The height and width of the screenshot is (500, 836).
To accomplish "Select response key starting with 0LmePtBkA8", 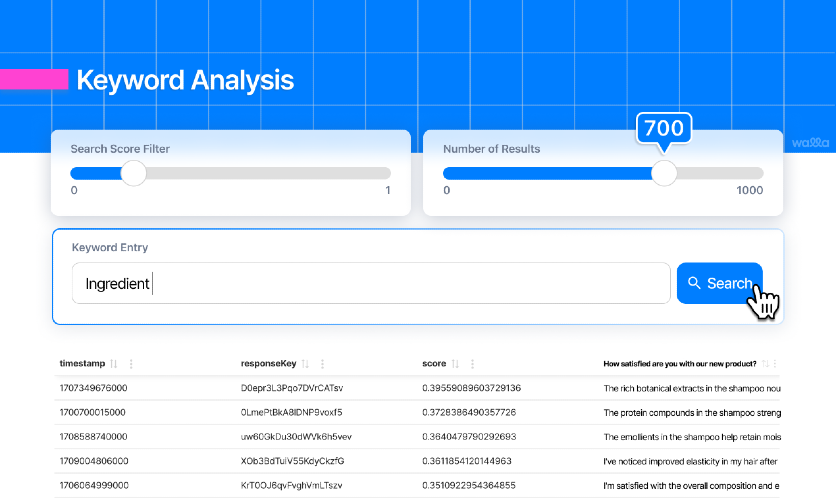I will pyautogui.click(x=292, y=413).
